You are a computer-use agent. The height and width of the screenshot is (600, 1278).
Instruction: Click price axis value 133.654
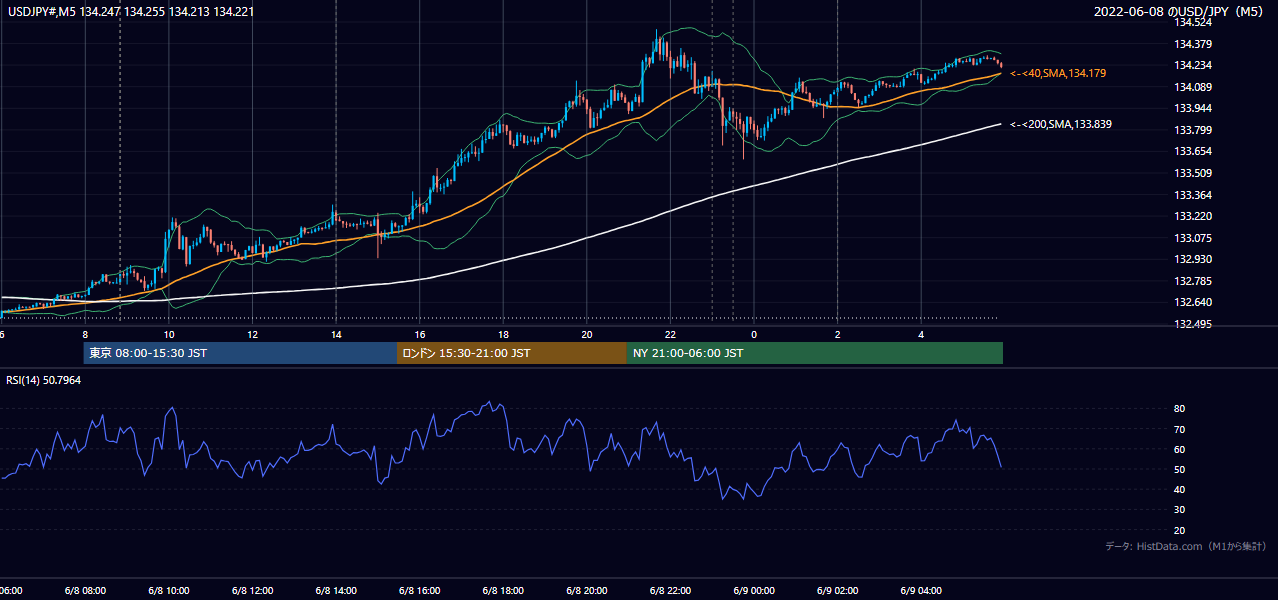[1192, 151]
